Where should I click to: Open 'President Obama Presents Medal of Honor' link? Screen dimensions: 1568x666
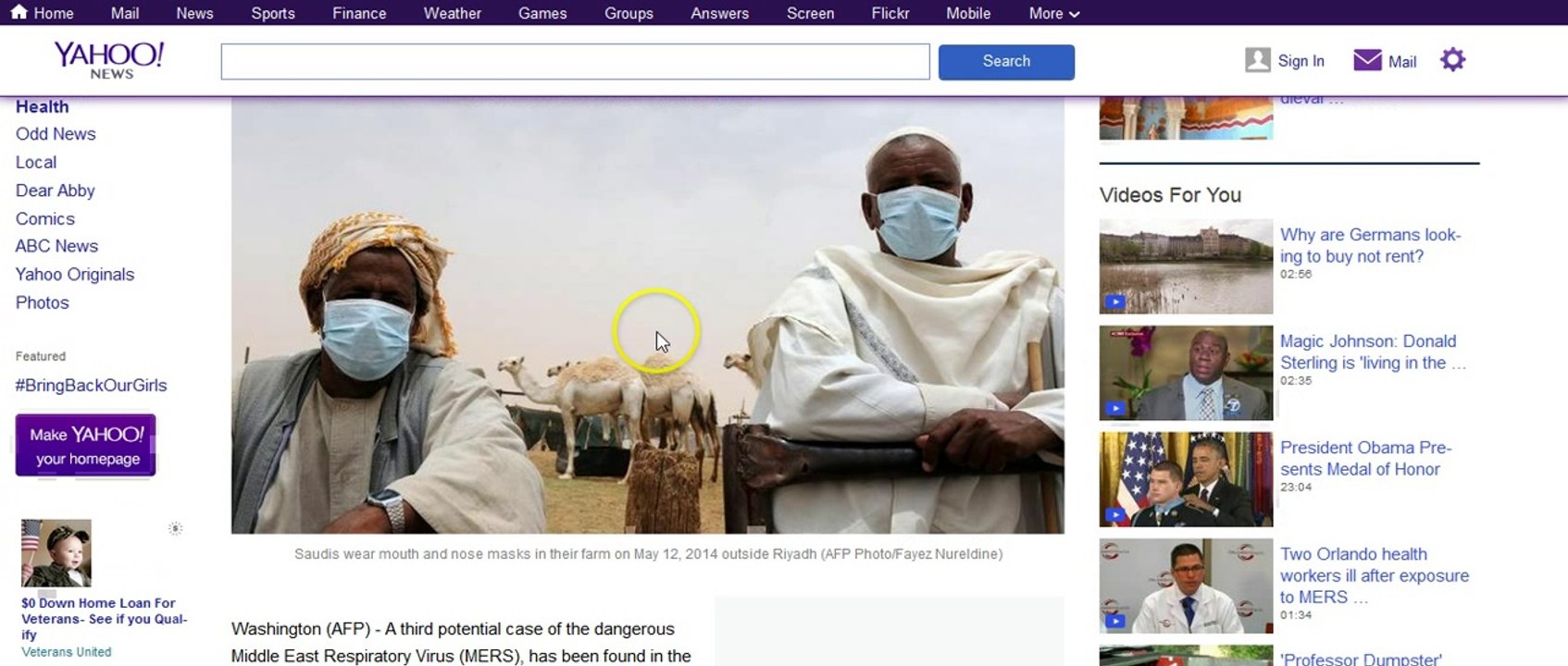[1365, 458]
